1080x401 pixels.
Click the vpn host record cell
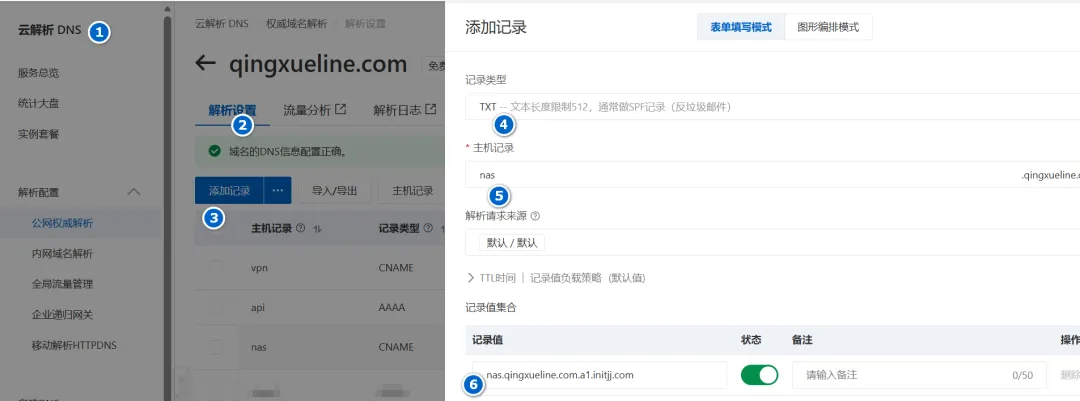(260, 267)
